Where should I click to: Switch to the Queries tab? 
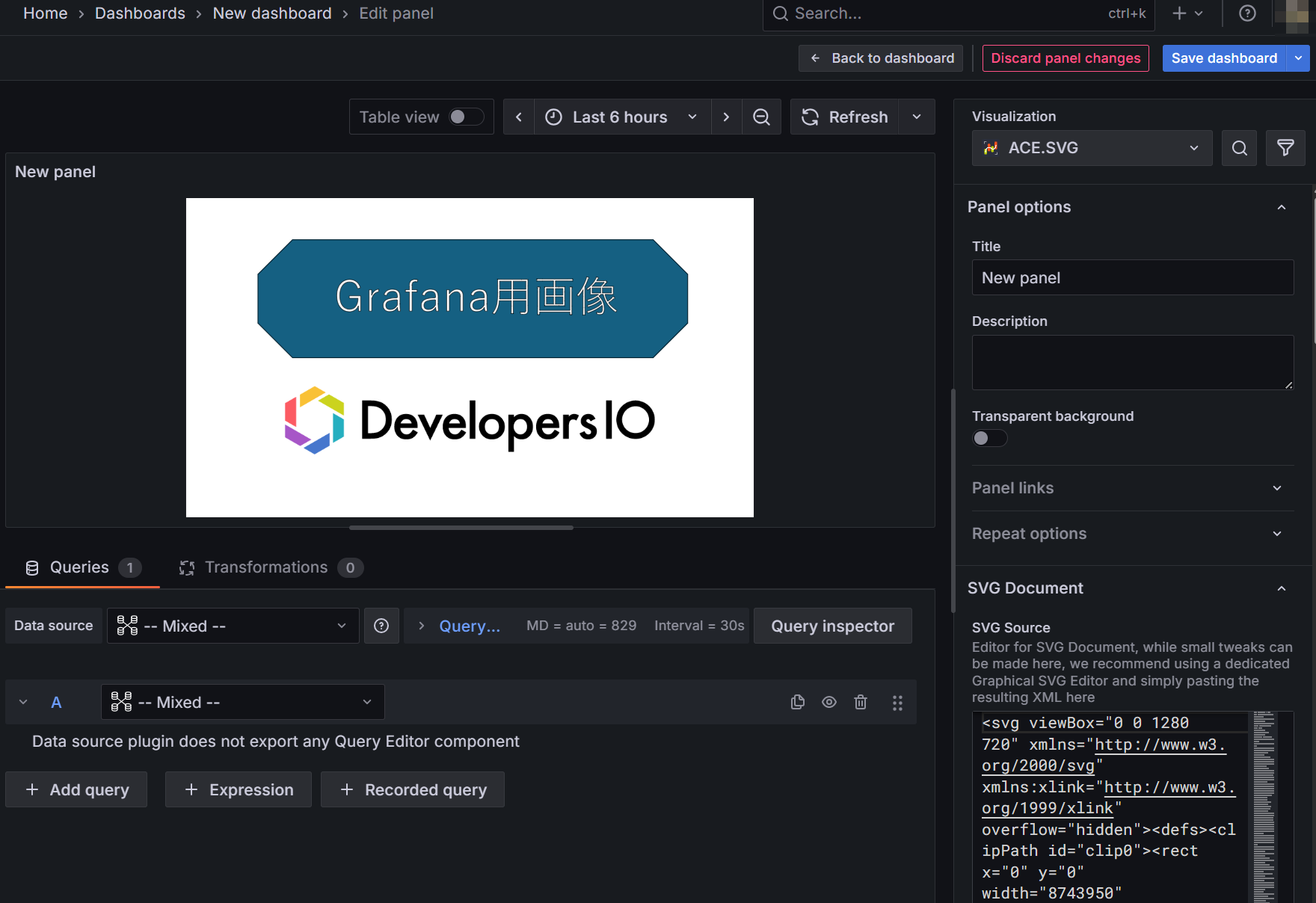pyautogui.click(x=82, y=567)
